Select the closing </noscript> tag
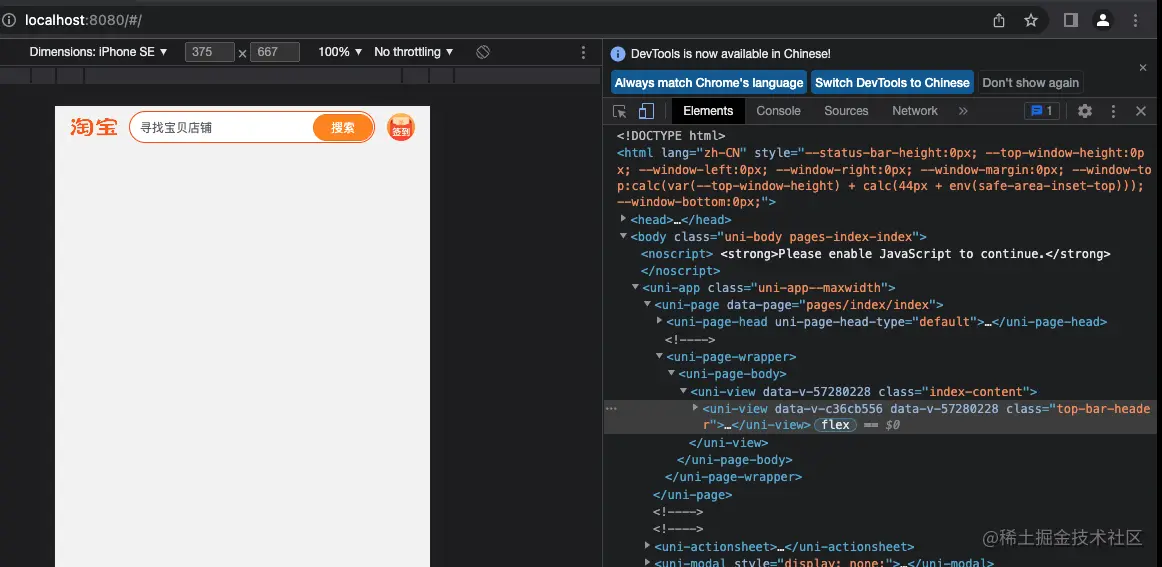 click(x=680, y=271)
